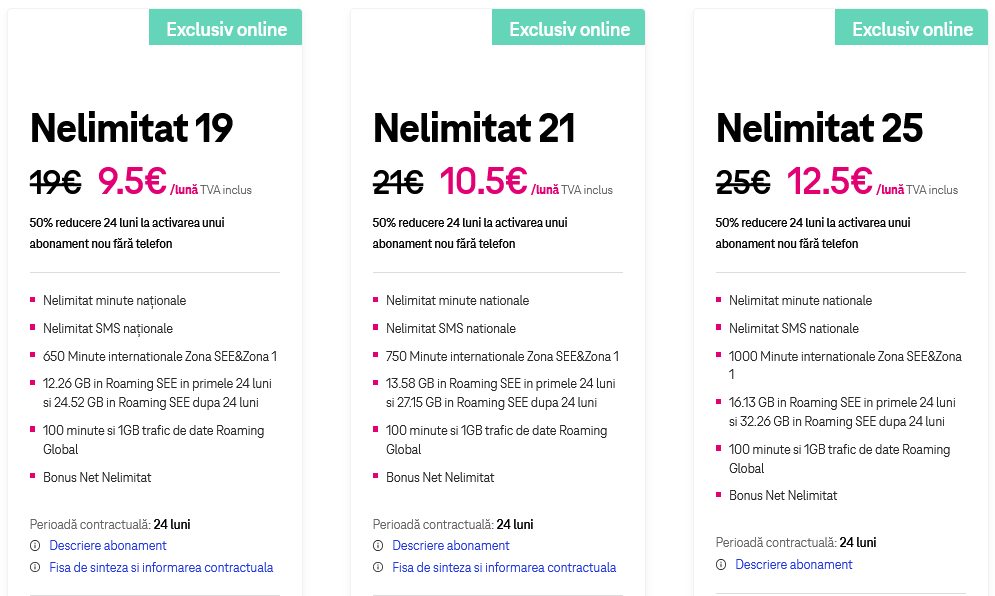995x596 pixels.
Task: Click info icon beside Nelimitat 21 Fisa de sinteza
Action: pyautogui.click(x=378, y=568)
